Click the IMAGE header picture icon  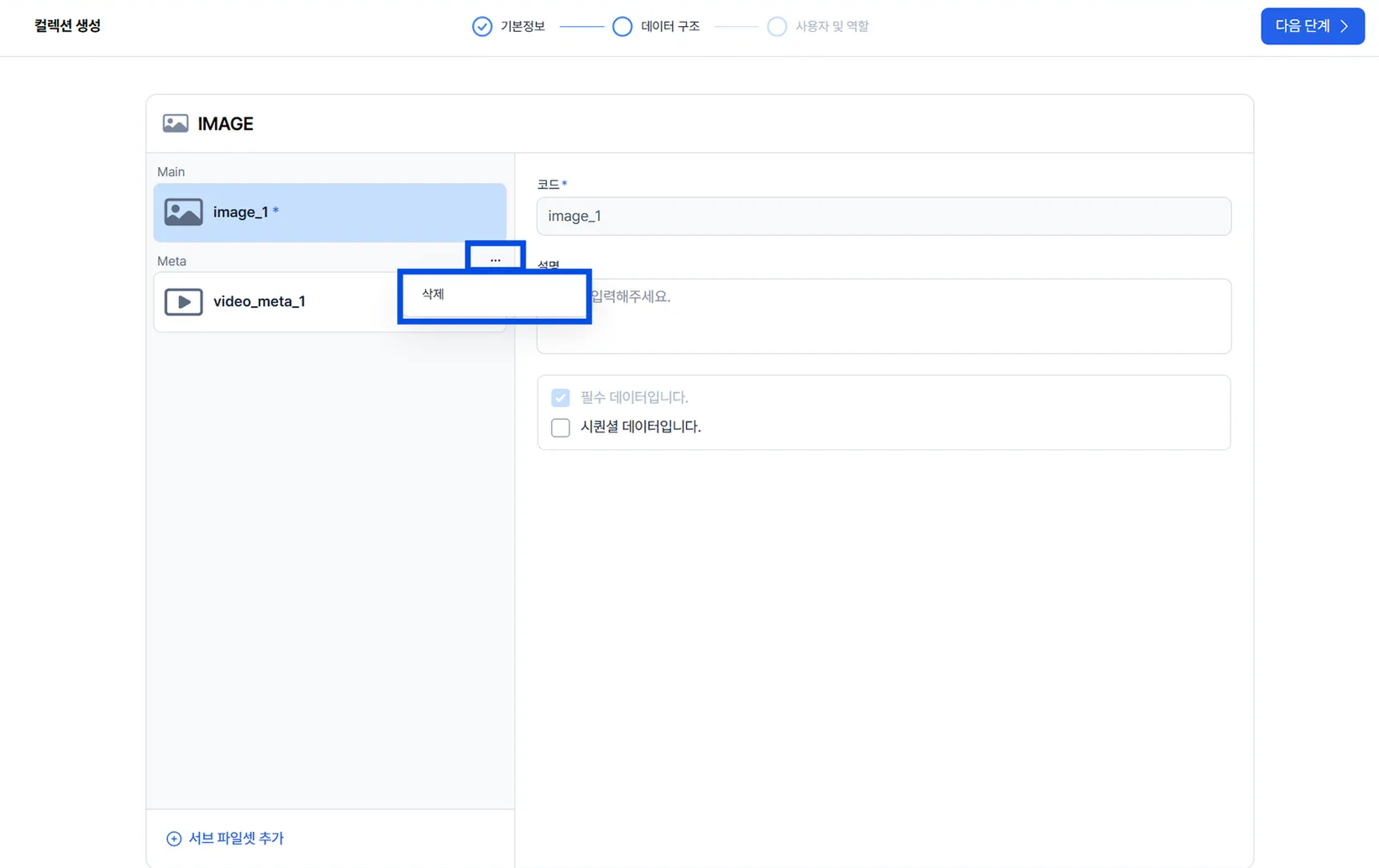tap(176, 123)
